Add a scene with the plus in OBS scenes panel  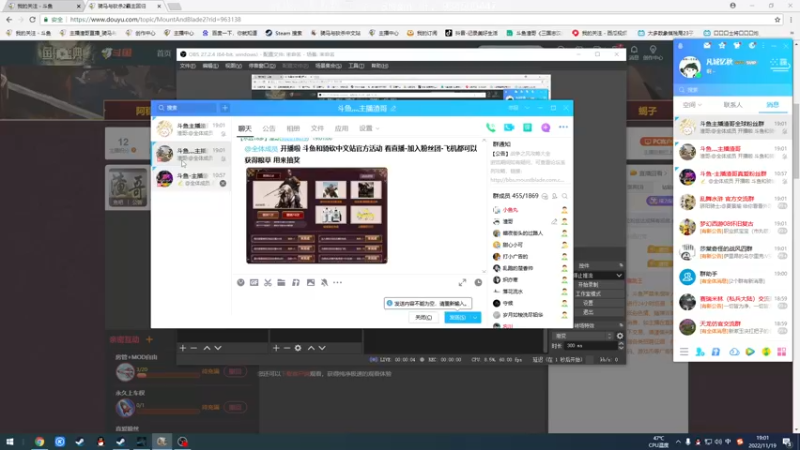click(x=183, y=348)
